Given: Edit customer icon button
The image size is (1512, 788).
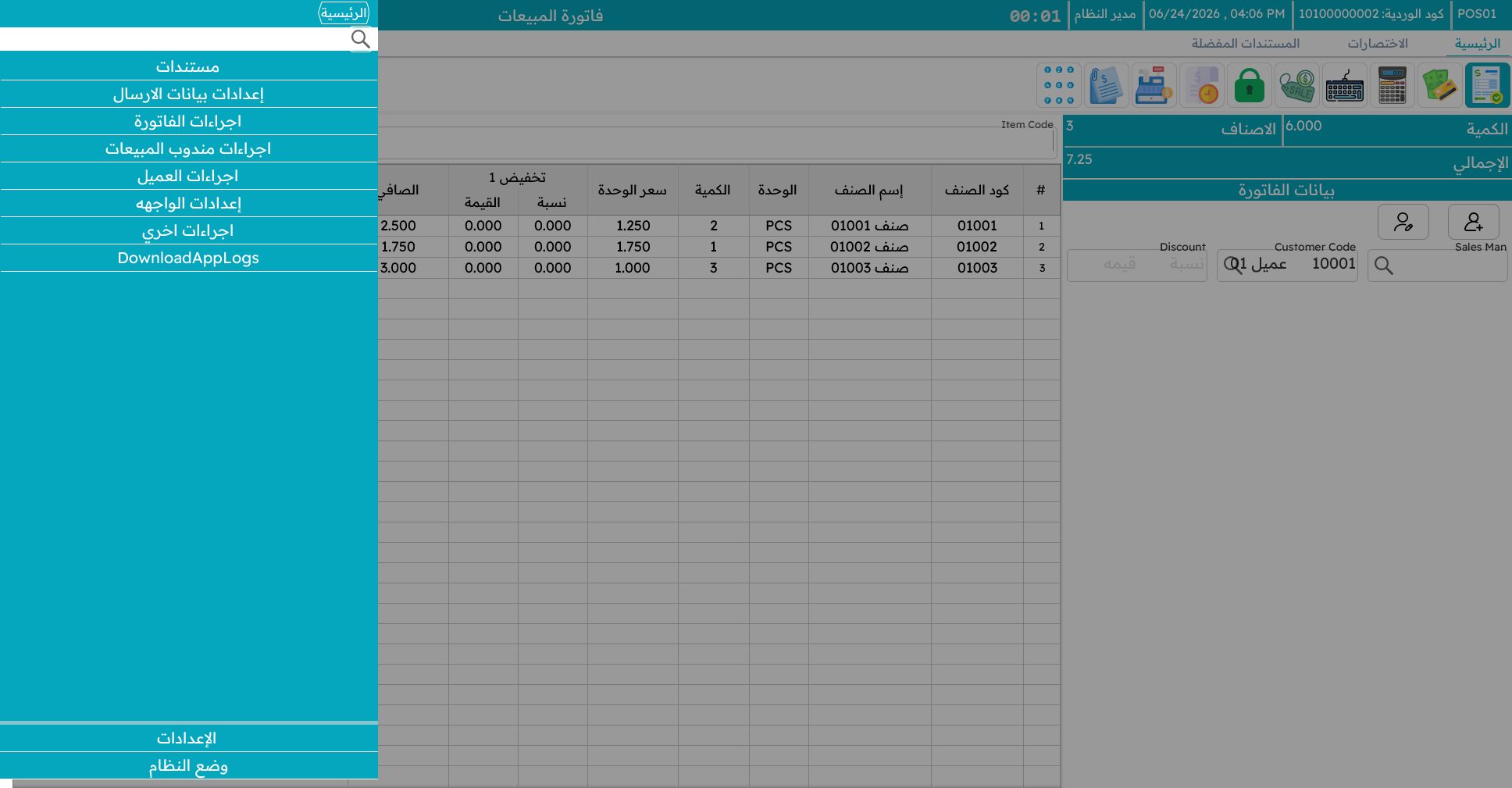Looking at the screenshot, I should (x=1403, y=222).
